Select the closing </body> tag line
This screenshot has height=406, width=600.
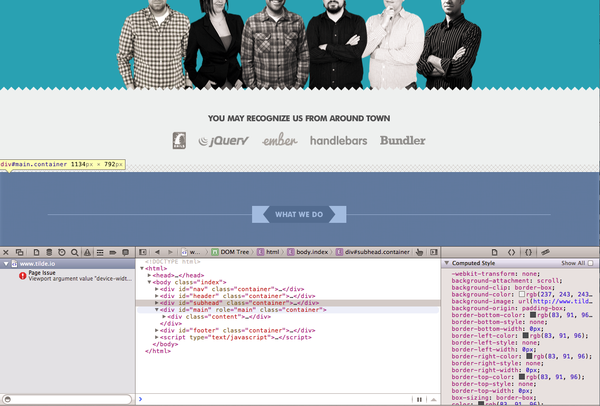pos(165,344)
